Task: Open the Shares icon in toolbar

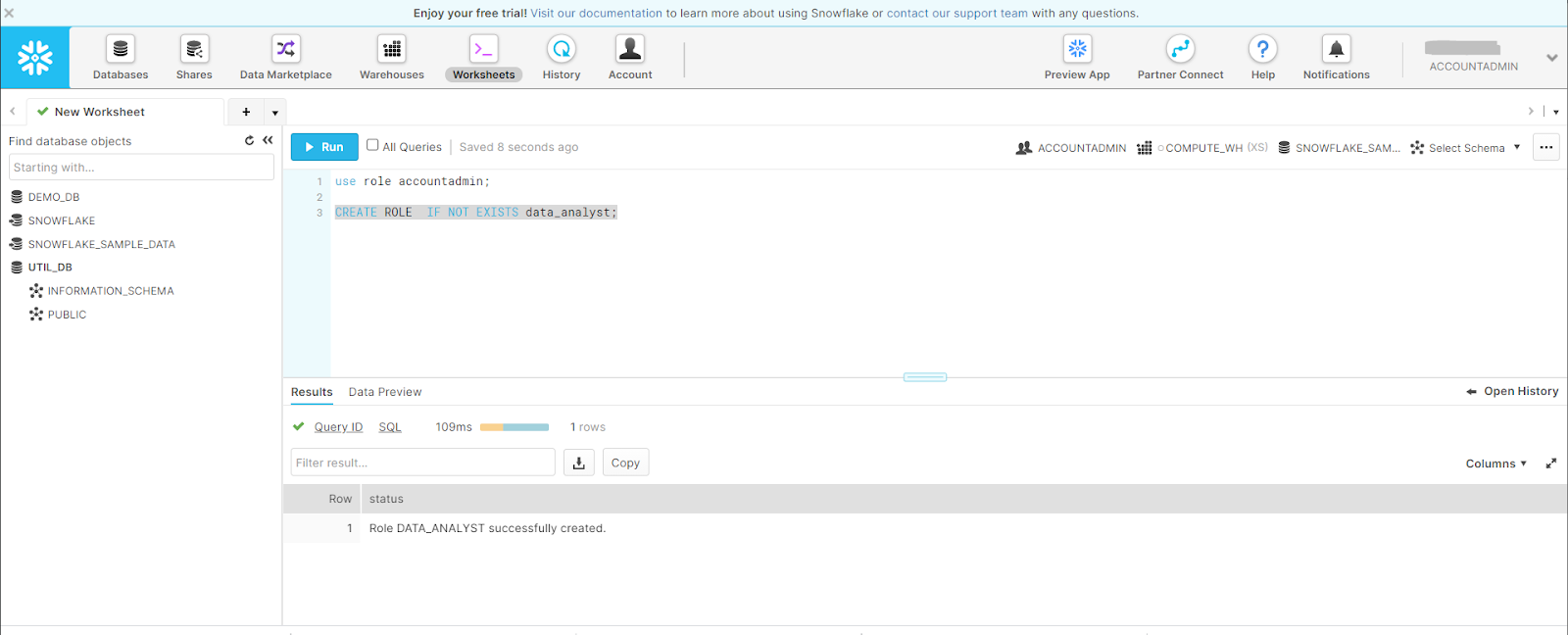Action: [x=194, y=49]
